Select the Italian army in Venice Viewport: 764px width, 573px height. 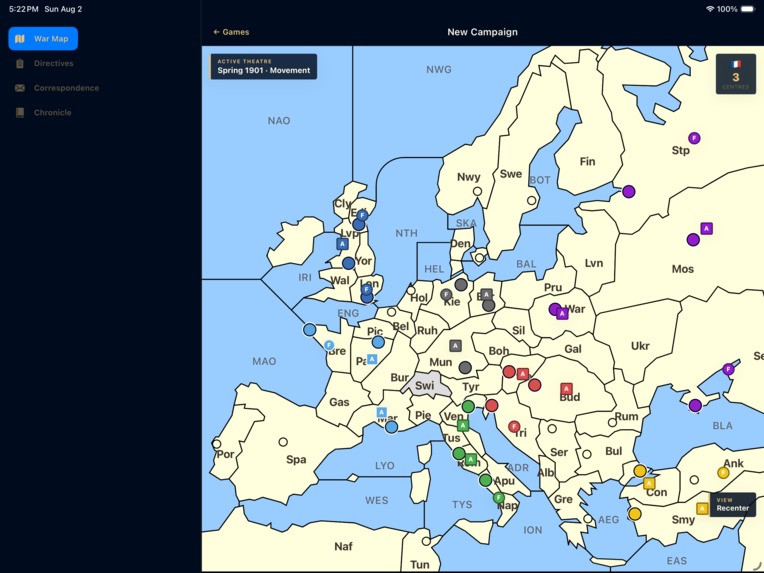point(463,425)
